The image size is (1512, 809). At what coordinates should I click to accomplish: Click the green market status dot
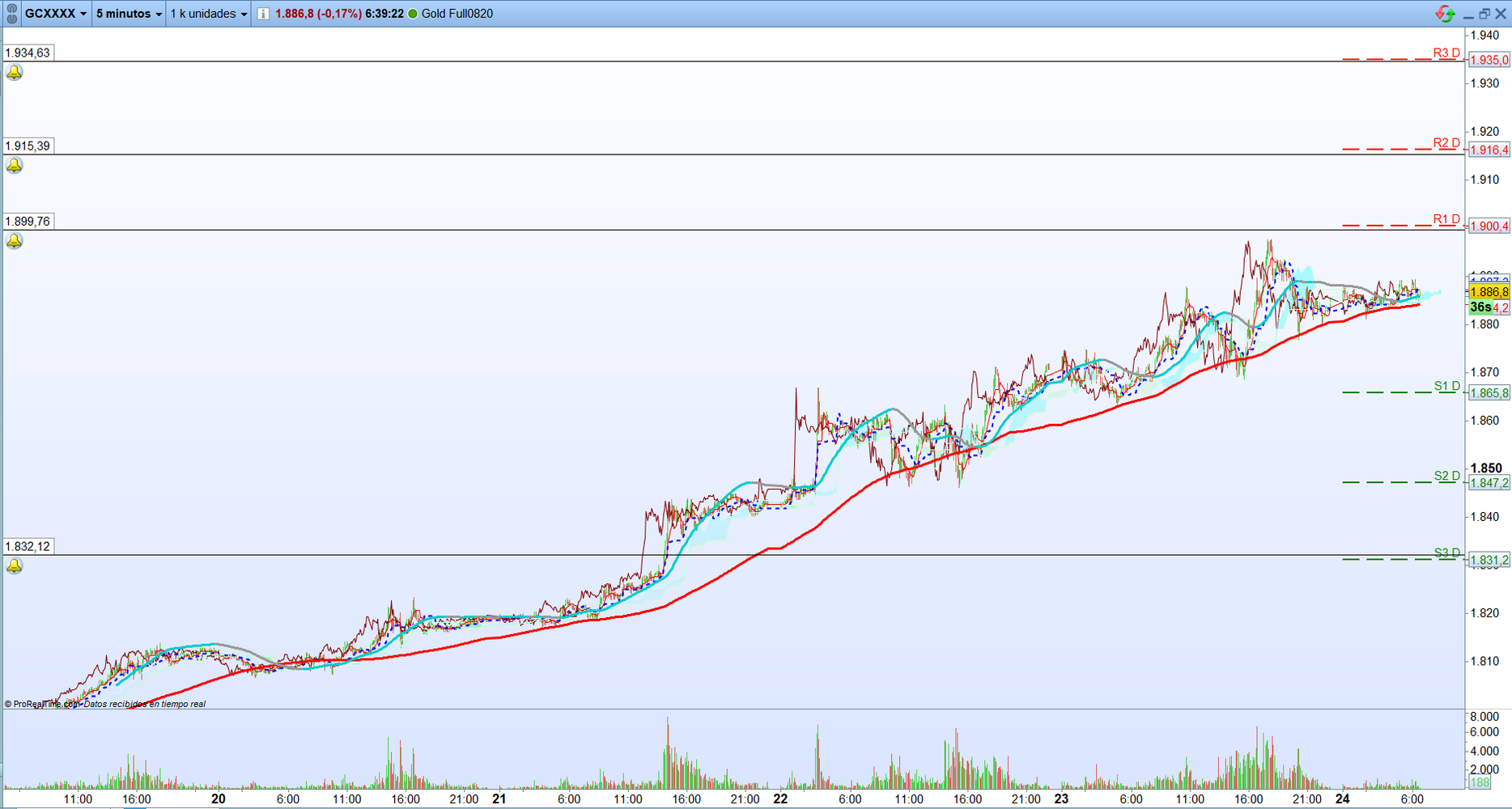click(413, 14)
